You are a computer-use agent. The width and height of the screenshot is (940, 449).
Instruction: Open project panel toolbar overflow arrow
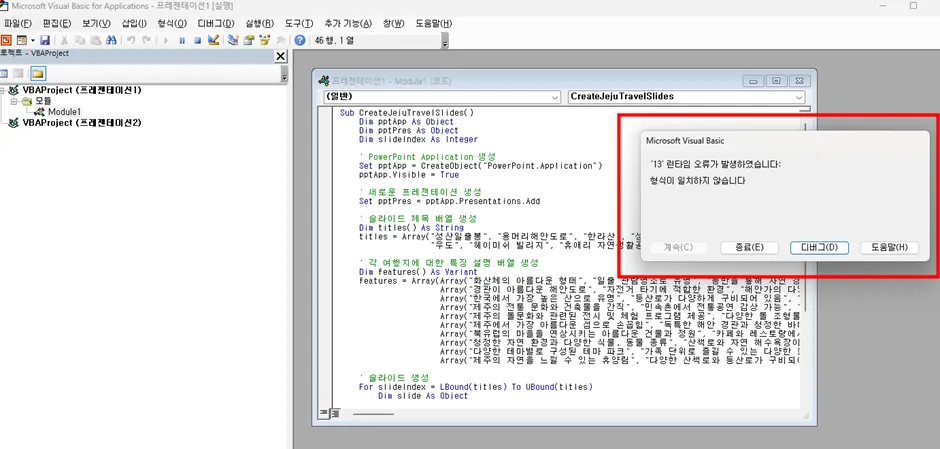click(284, 75)
